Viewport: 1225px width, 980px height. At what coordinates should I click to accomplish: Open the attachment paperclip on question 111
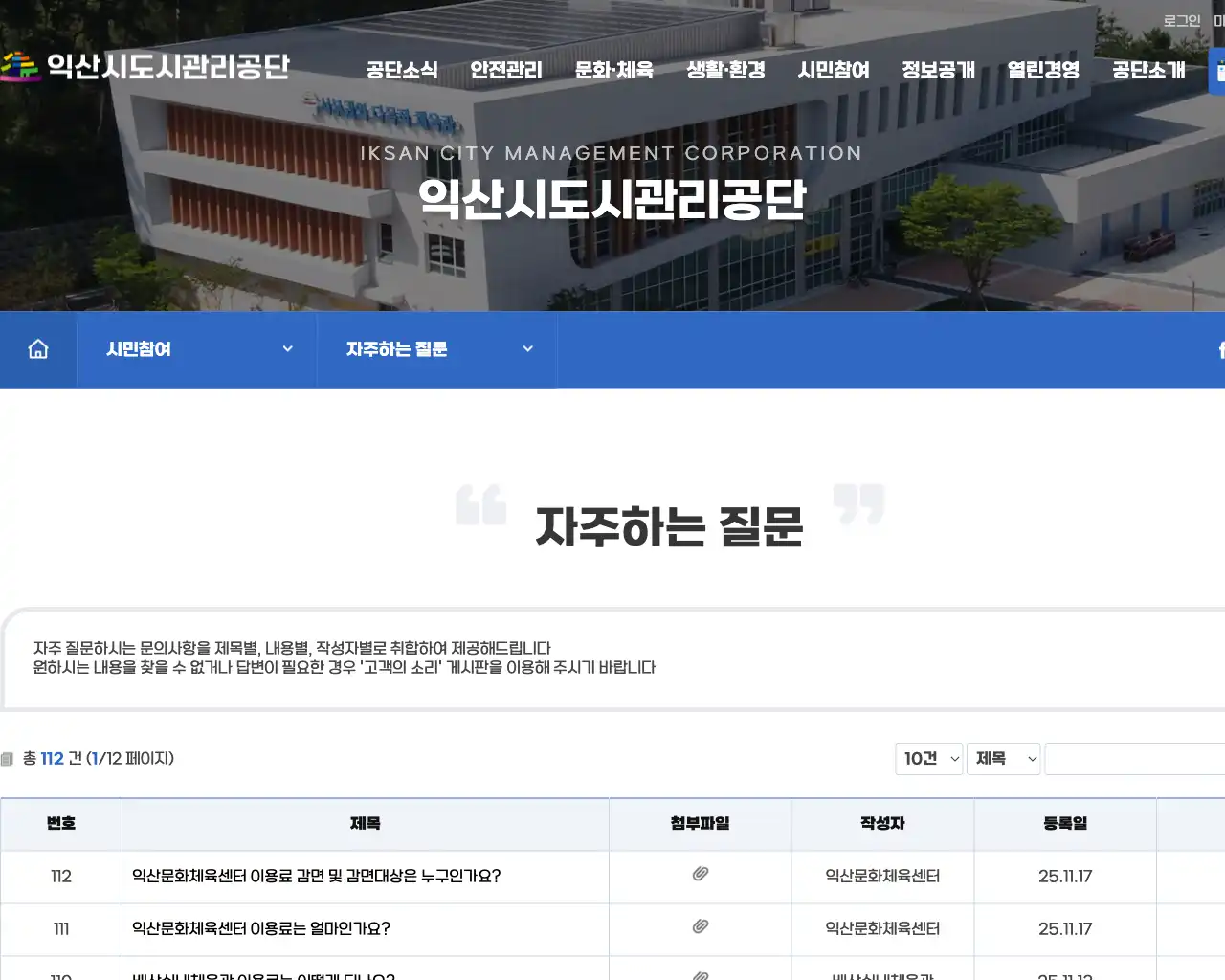point(700,926)
